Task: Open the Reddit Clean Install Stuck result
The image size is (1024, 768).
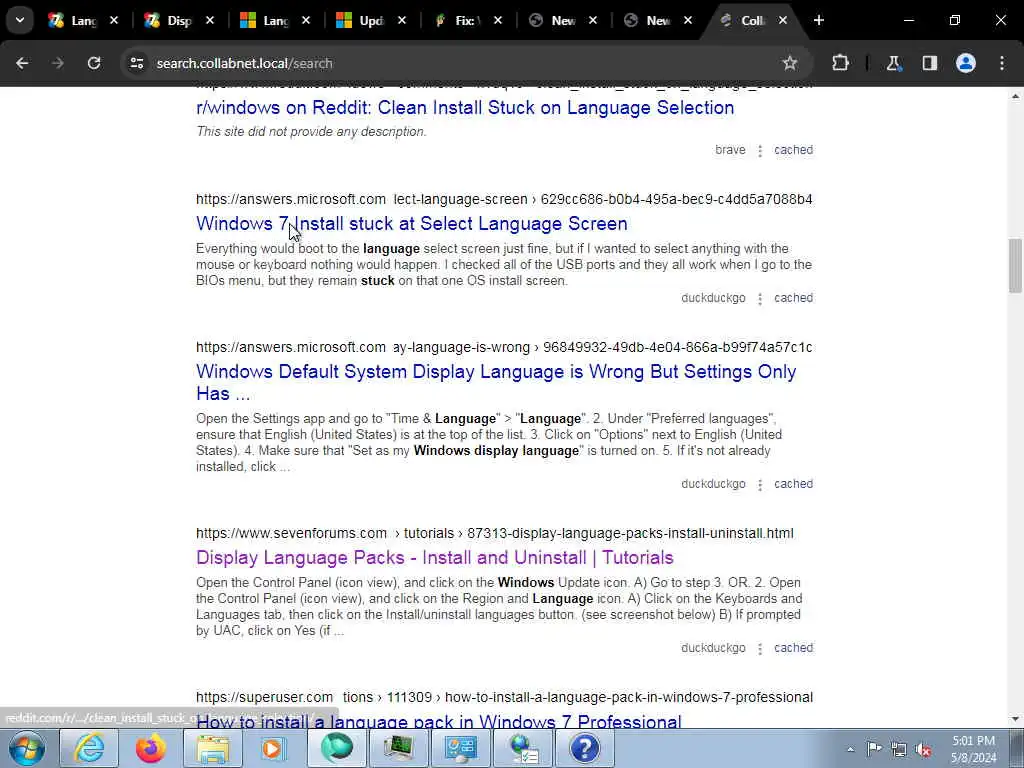Action: (465, 108)
